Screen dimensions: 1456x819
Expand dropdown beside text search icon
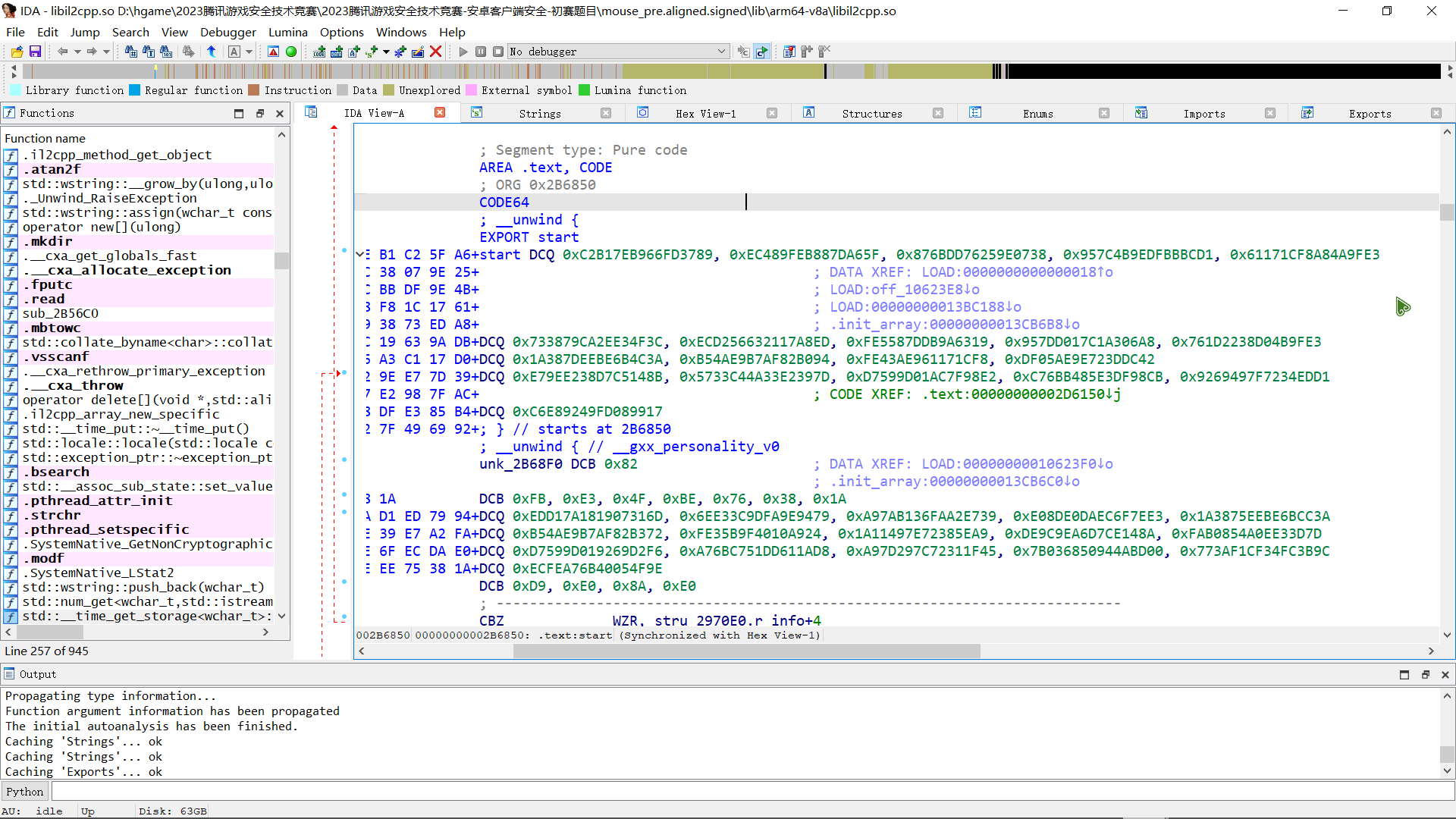[249, 52]
